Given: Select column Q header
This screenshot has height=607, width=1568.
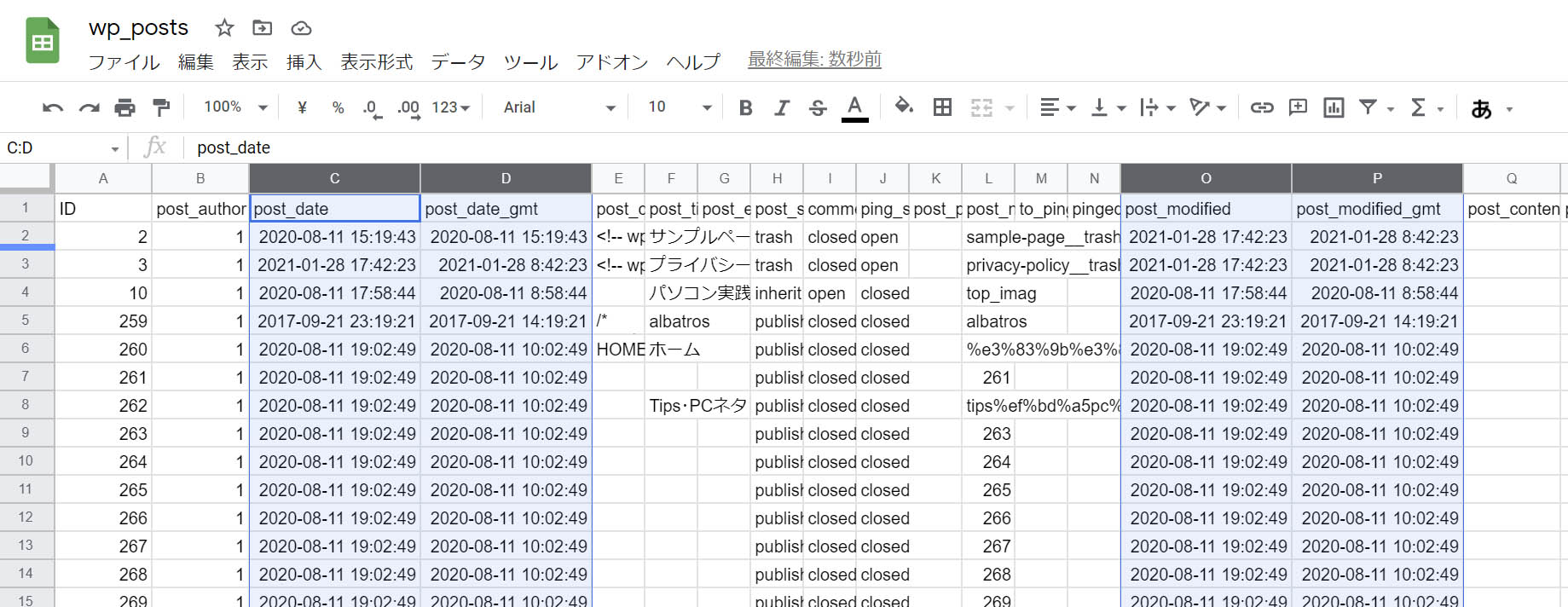Looking at the screenshot, I should [1511, 178].
